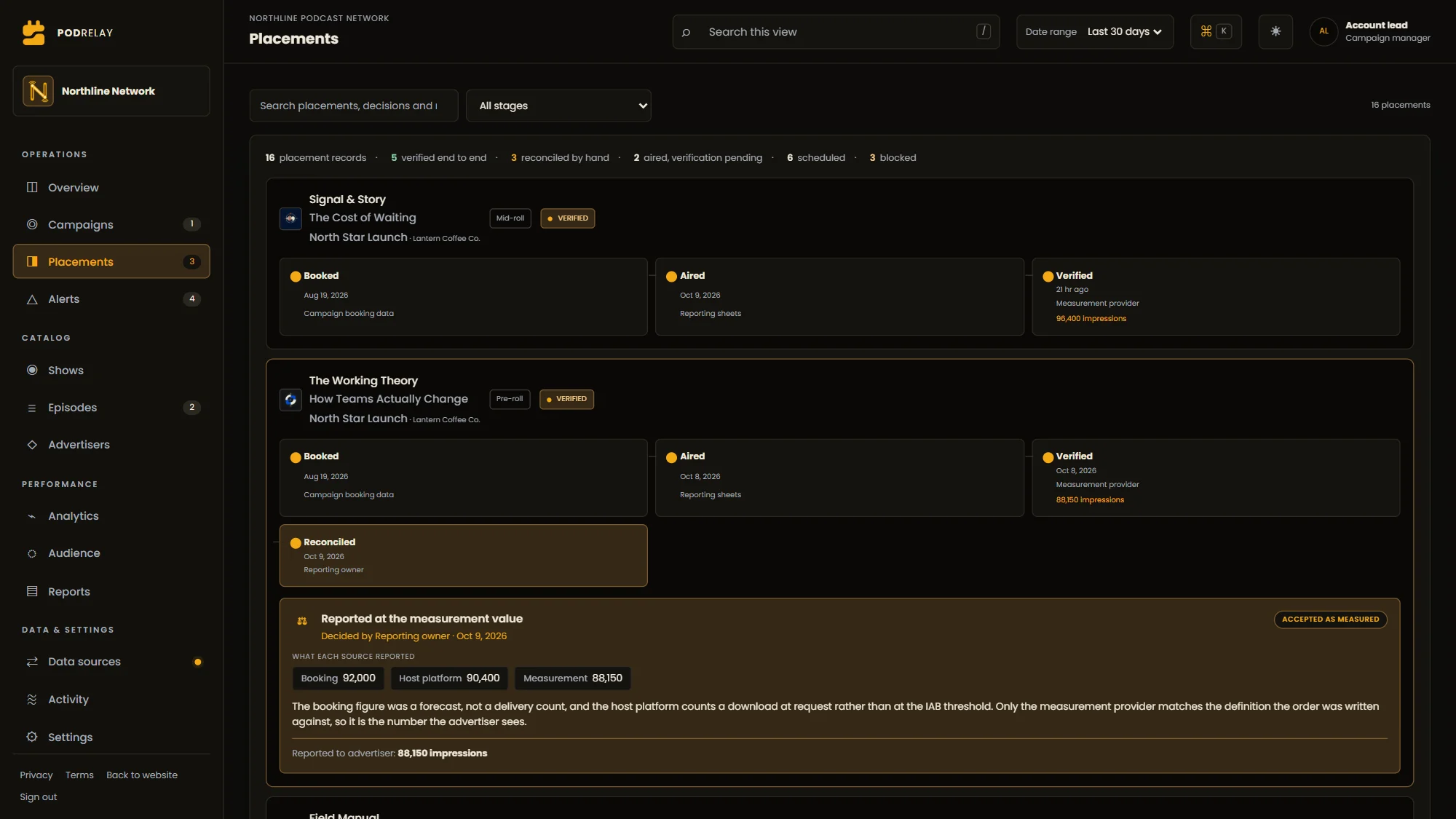1456x819 pixels.
Task: Click Sign out
Action: [39, 796]
